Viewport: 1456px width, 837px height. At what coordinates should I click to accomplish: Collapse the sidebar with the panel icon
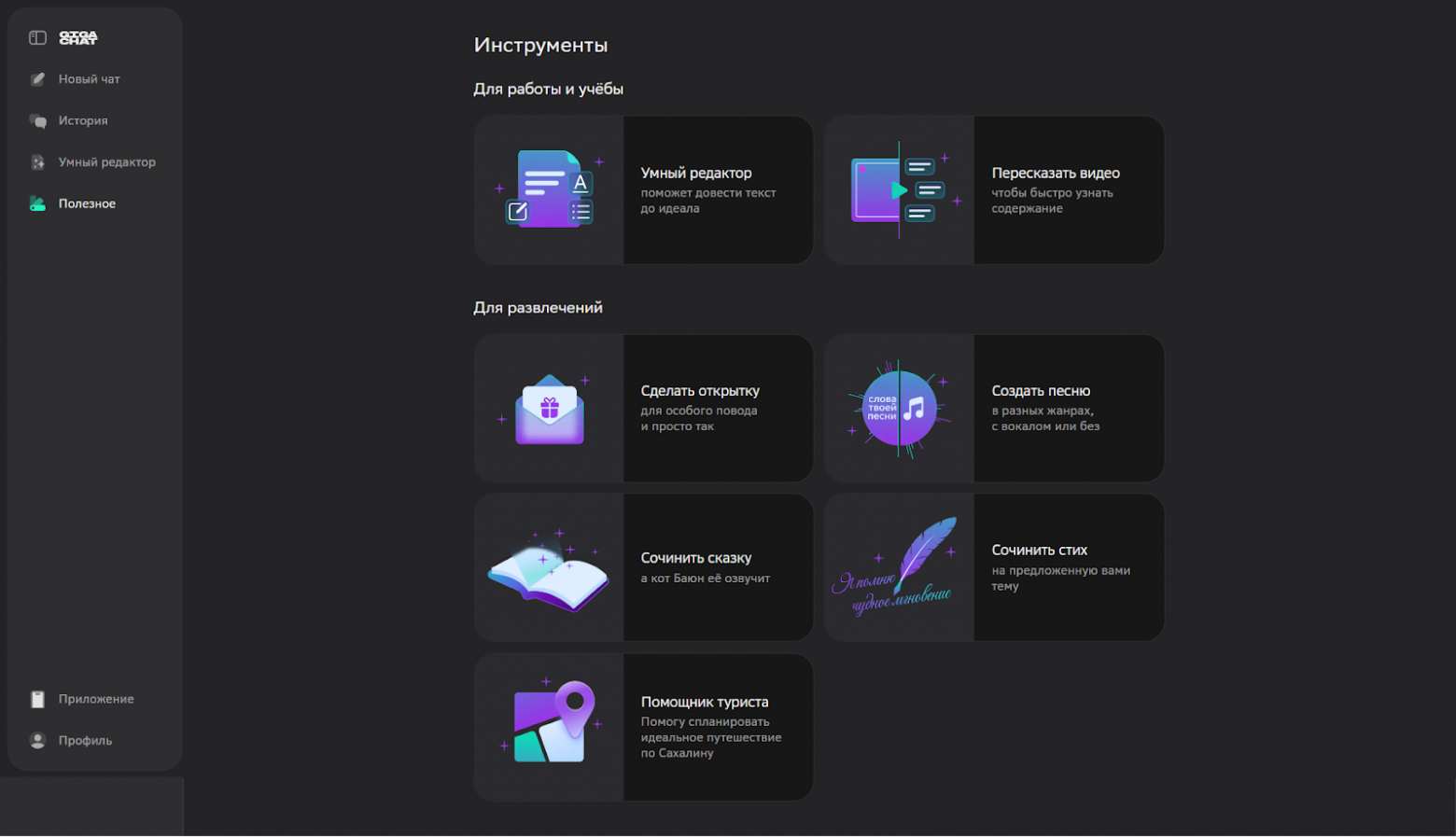(x=35, y=36)
